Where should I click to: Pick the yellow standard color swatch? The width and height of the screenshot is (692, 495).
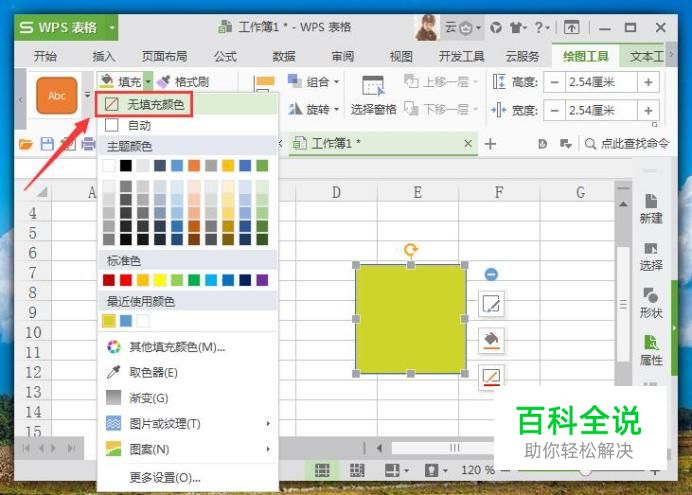(x=160, y=280)
